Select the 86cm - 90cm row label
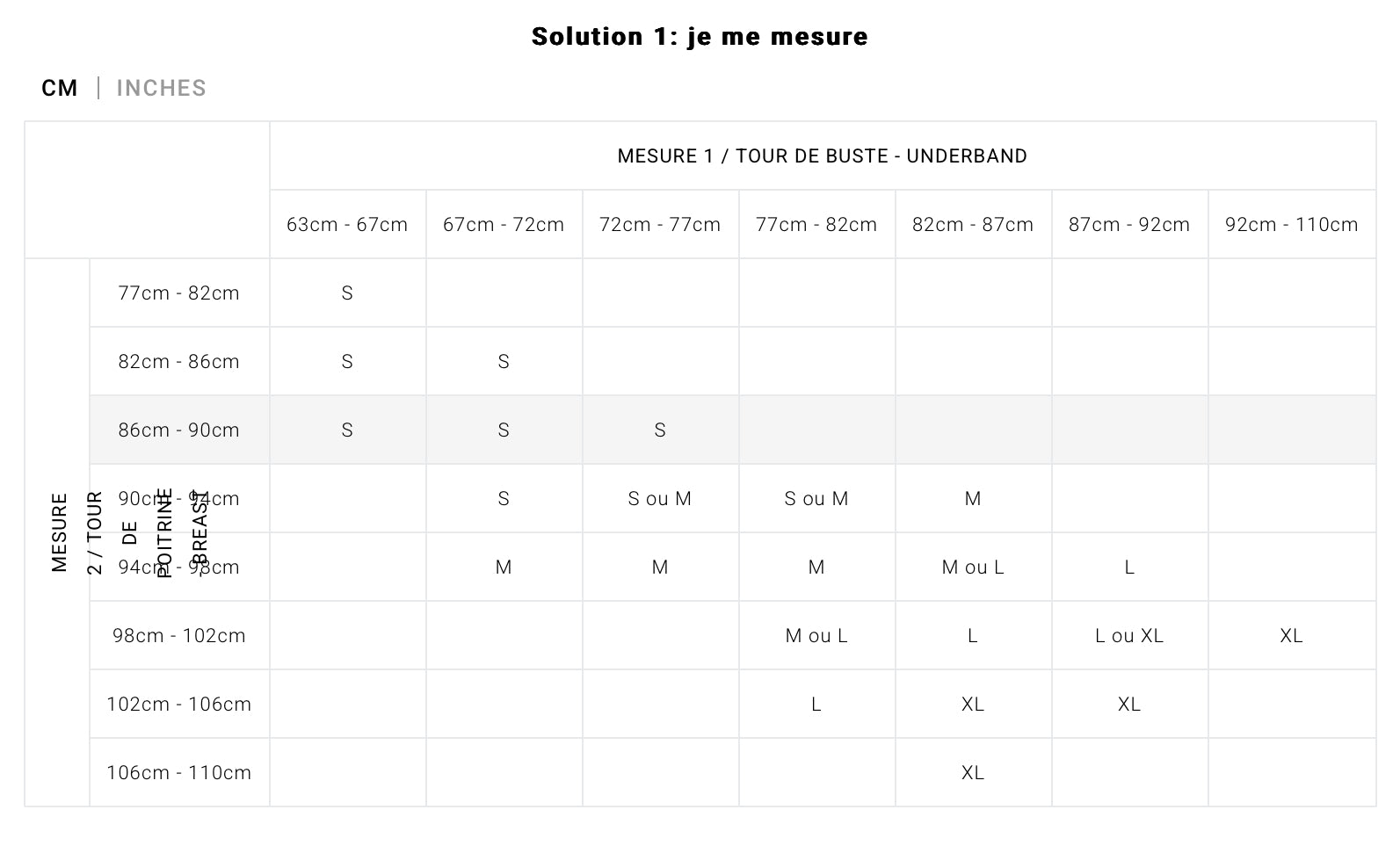Screen dimensions: 1400x853 [x=178, y=430]
